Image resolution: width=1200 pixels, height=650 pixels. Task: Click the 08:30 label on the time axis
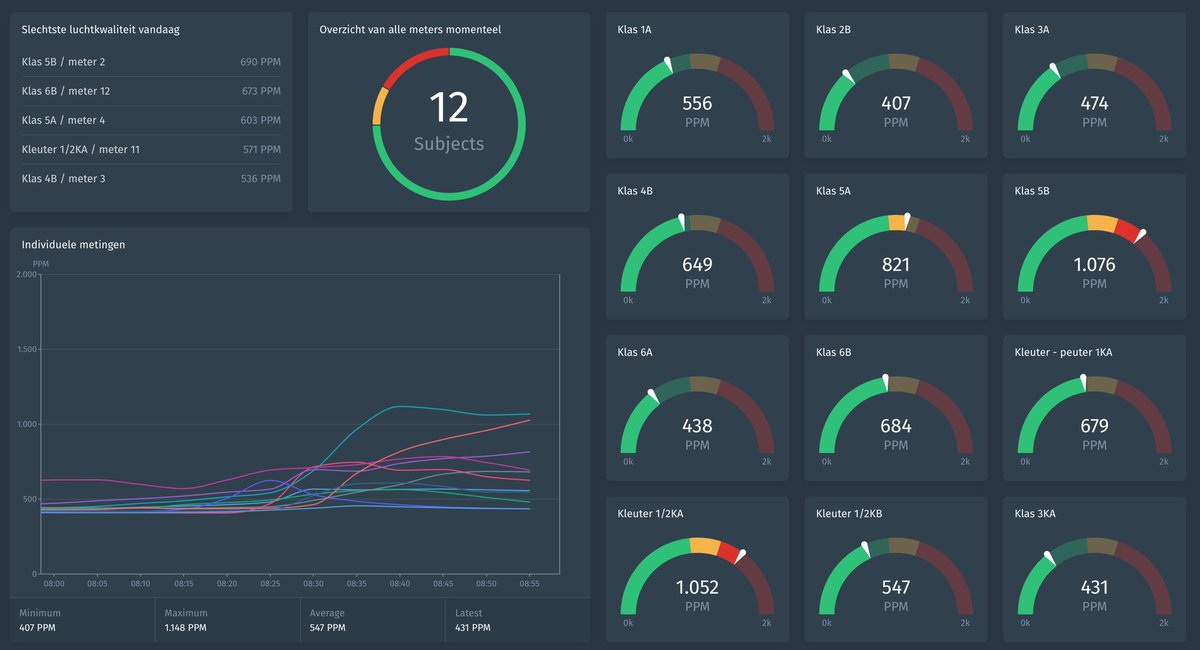tap(313, 583)
